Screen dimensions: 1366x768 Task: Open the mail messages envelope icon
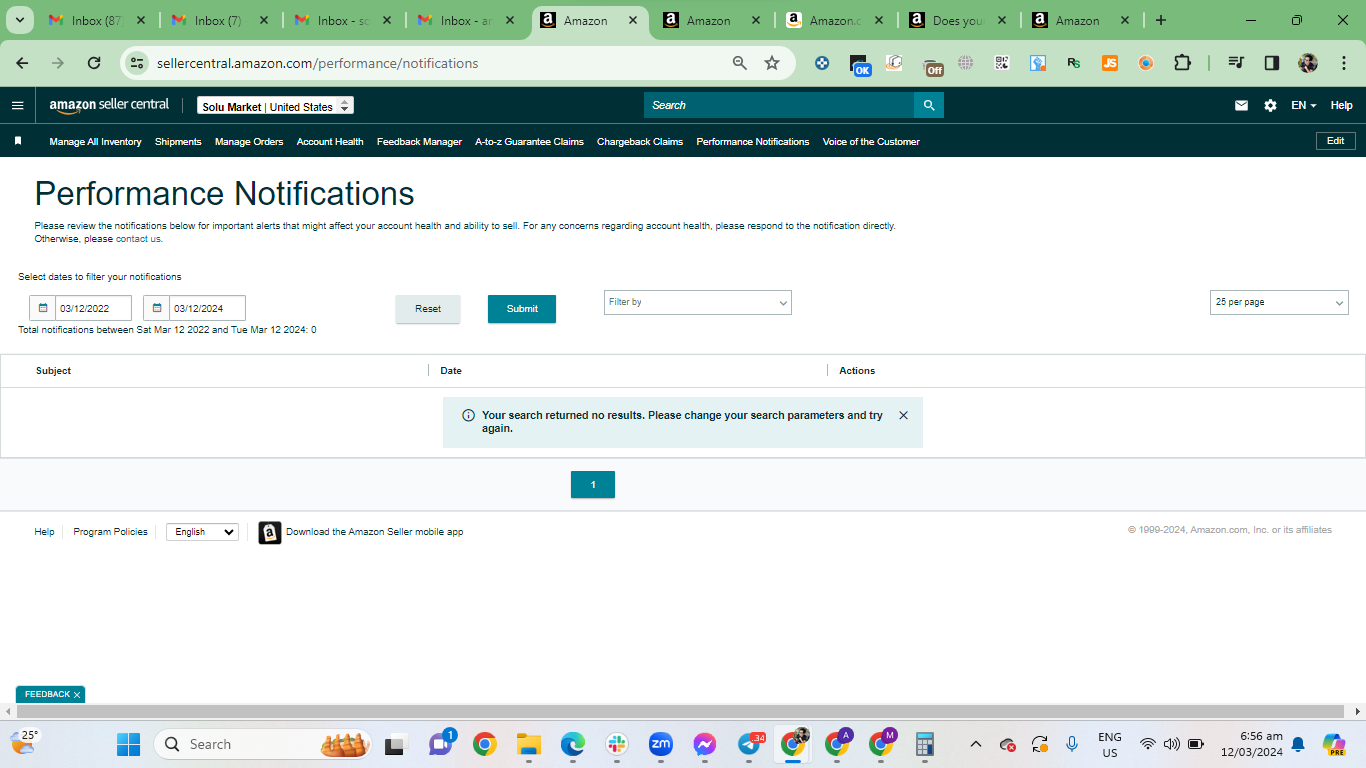(x=1241, y=105)
